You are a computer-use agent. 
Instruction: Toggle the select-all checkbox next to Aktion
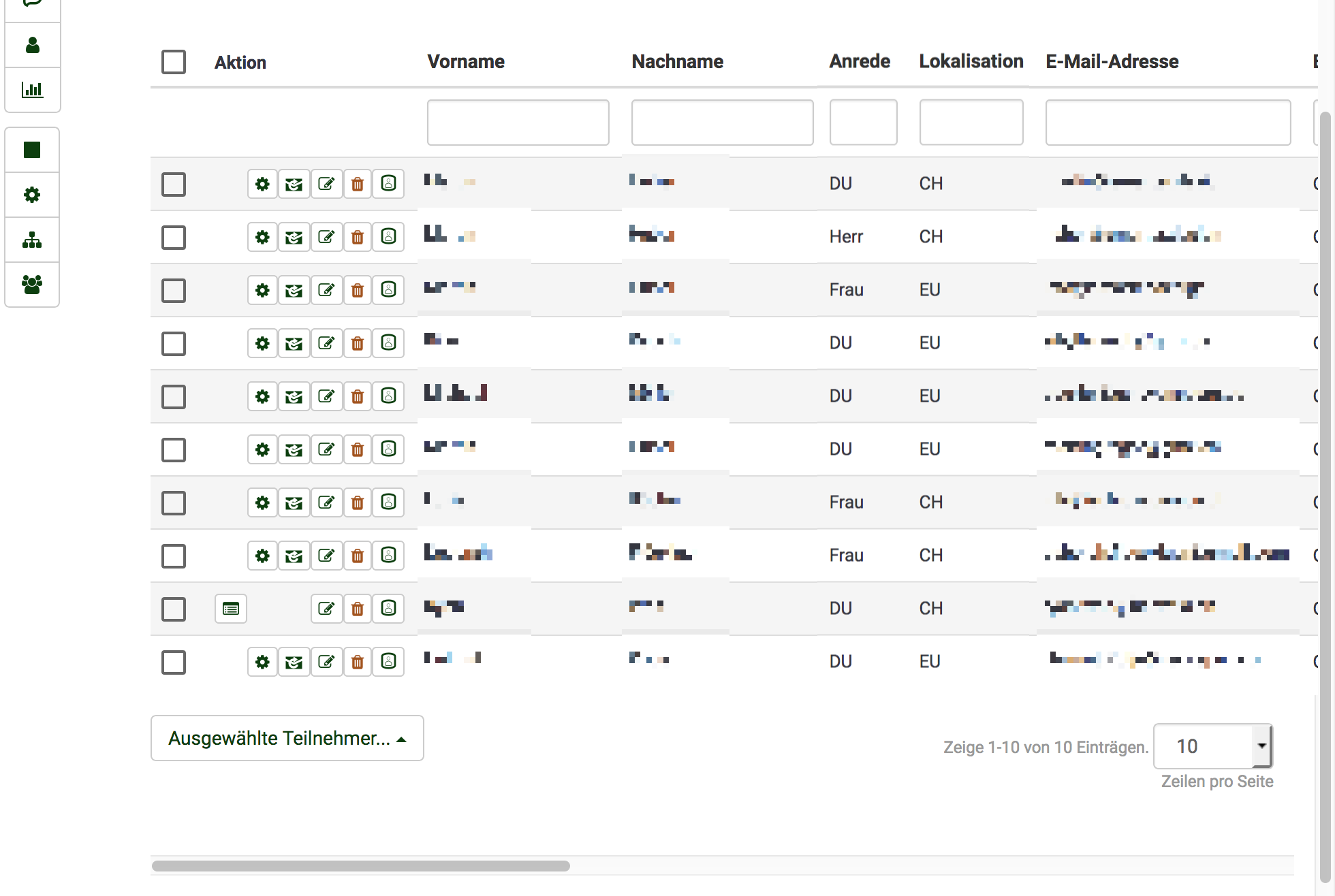[174, 62]
